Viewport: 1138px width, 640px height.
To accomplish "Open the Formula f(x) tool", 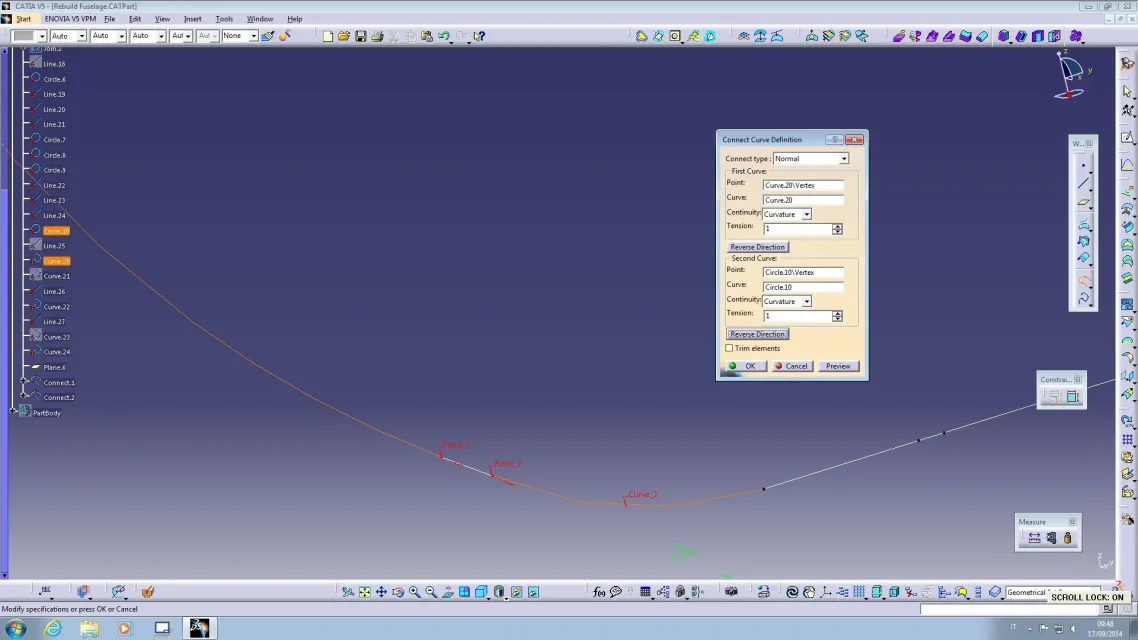I will coord(599,592).
